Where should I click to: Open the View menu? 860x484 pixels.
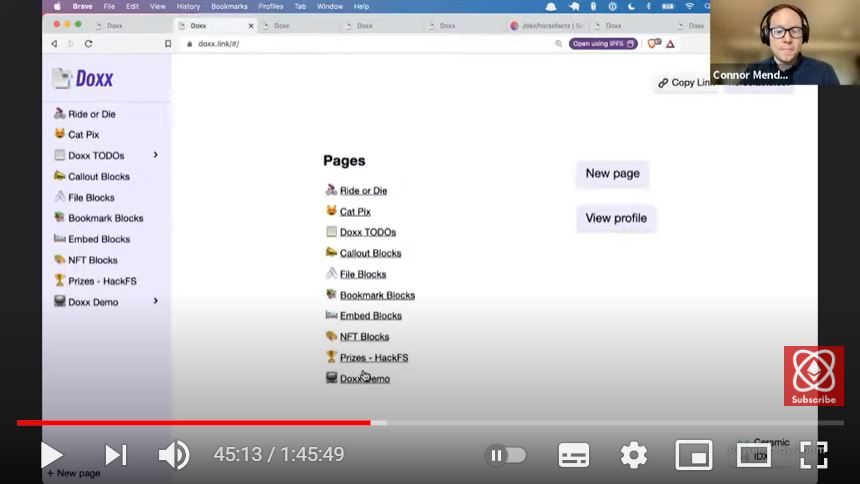pos(157,7)
